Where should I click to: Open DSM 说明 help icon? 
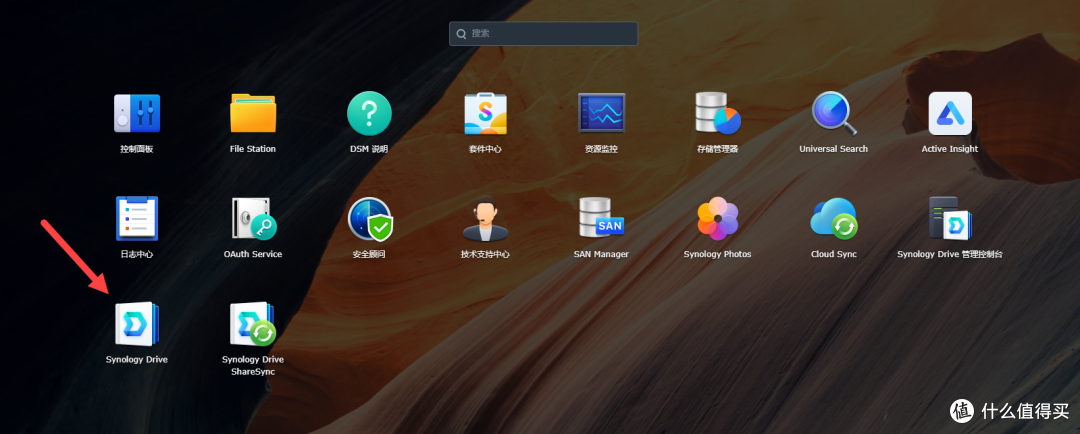(369, 114)
